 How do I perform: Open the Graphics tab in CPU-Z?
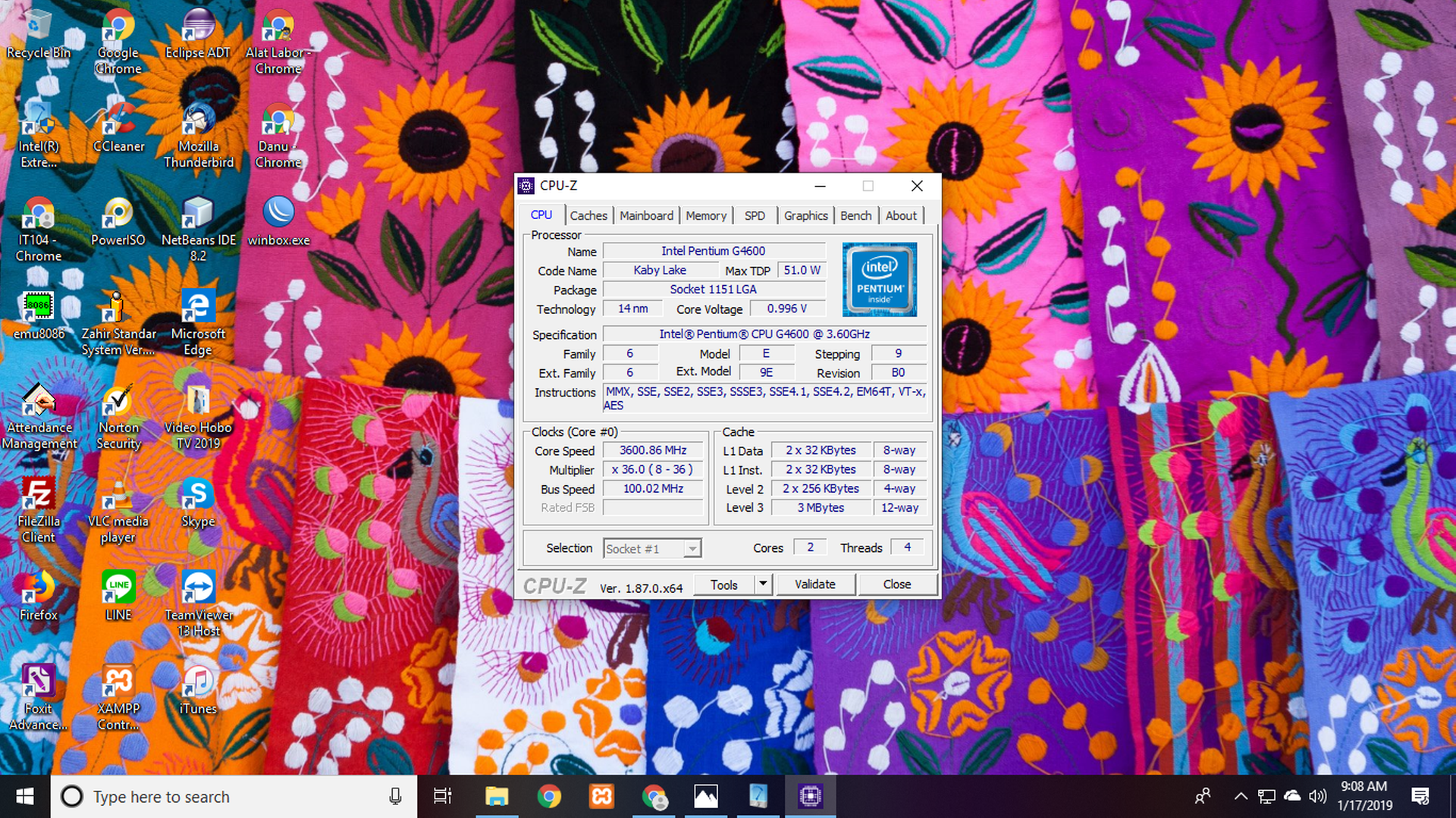(x=805, y=215)
